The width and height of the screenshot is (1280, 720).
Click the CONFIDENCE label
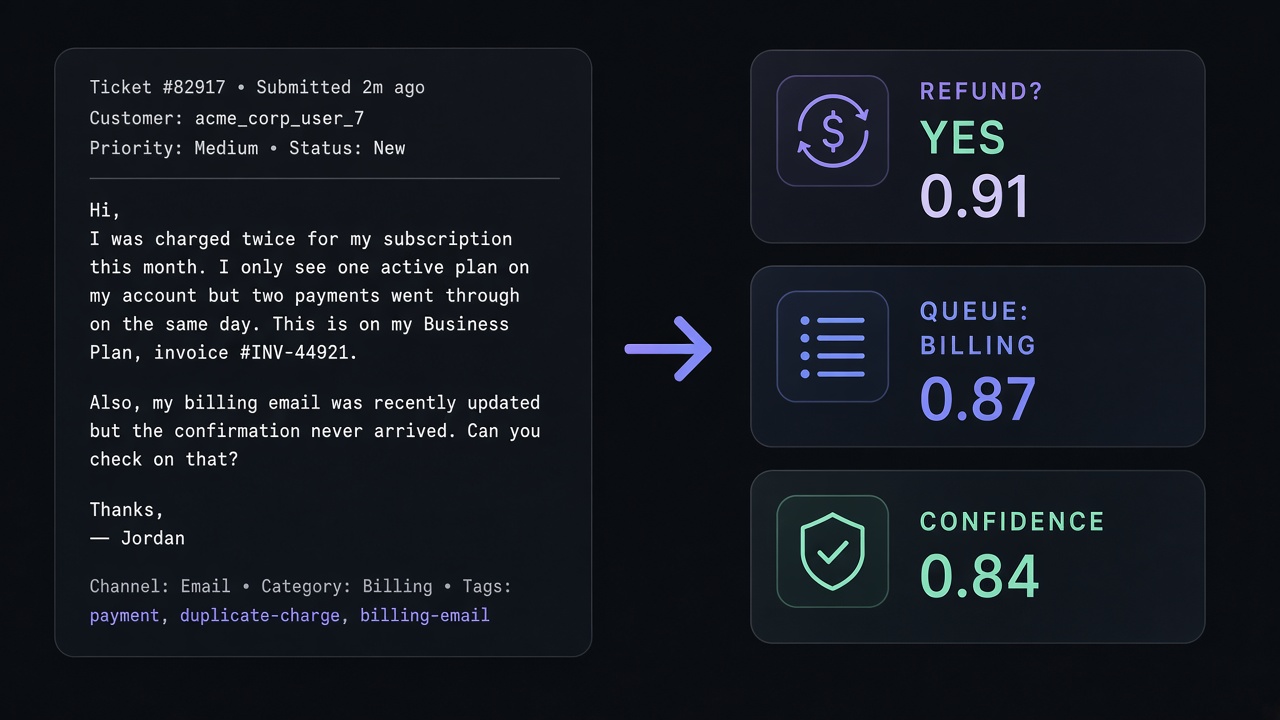point(1012,522)
